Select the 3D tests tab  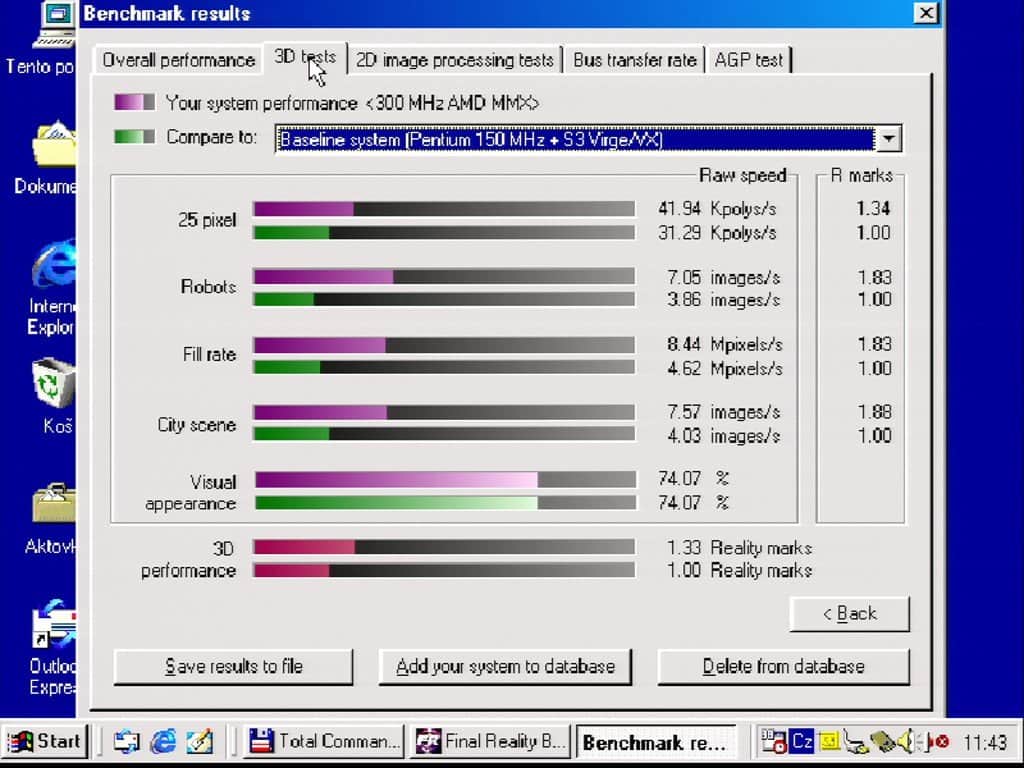[x=305, y=57]
